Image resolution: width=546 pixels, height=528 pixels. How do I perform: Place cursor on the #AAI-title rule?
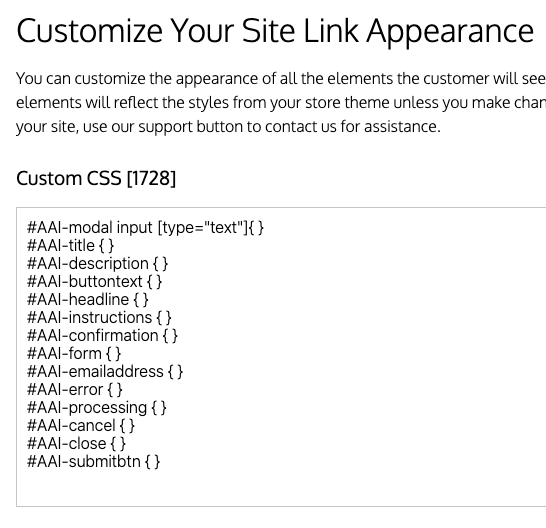coord(70,246)
